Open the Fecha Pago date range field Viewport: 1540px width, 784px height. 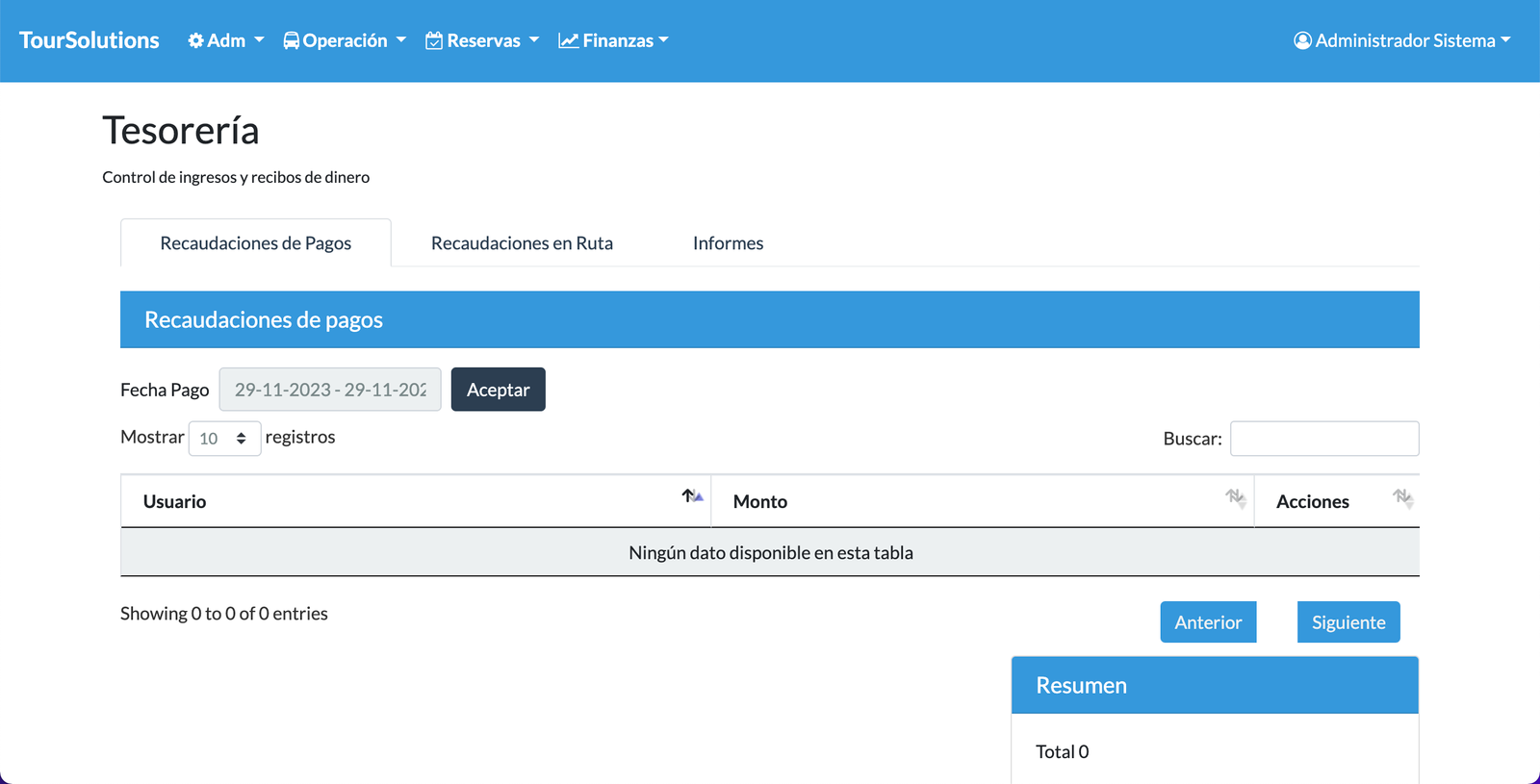[x=330, y=390]
